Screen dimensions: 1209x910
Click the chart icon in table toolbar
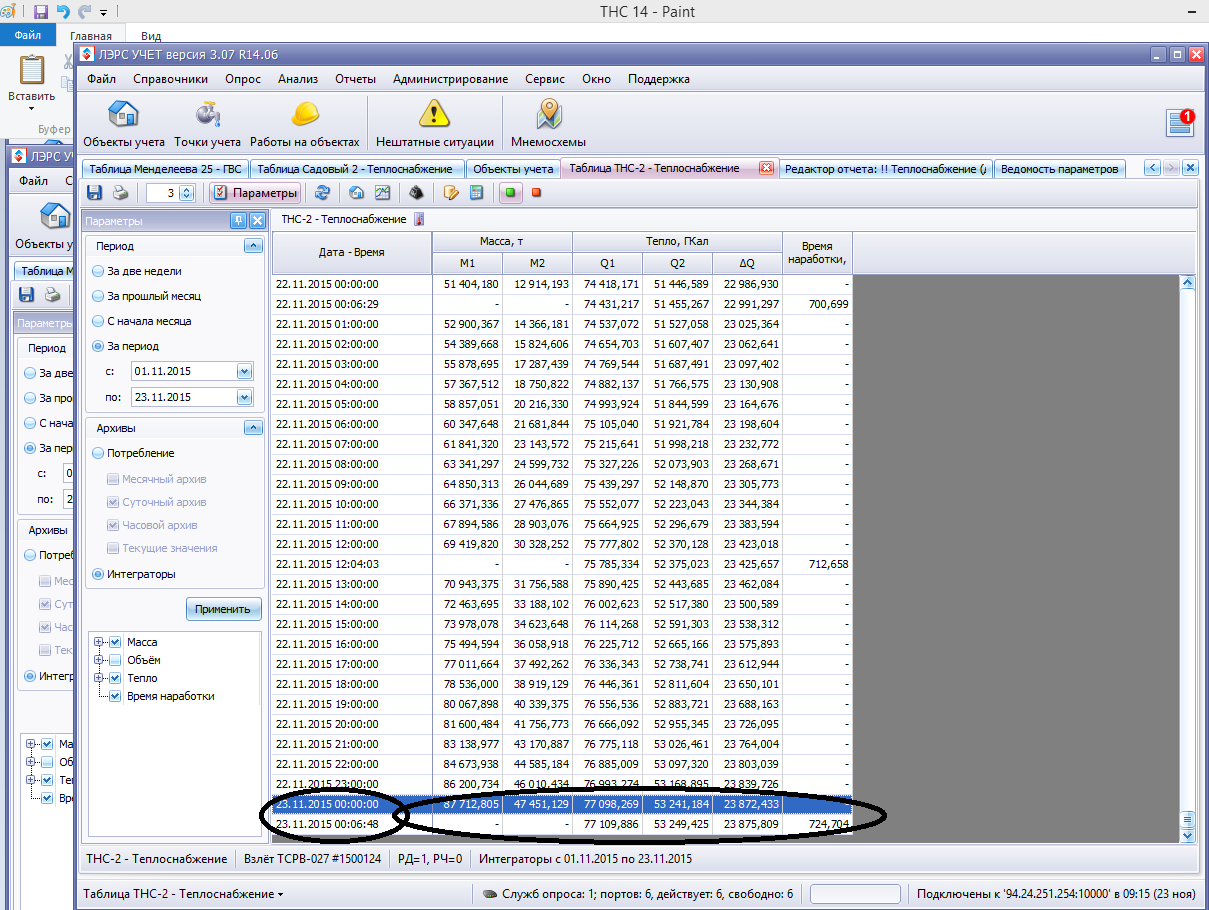coord(382,193)
